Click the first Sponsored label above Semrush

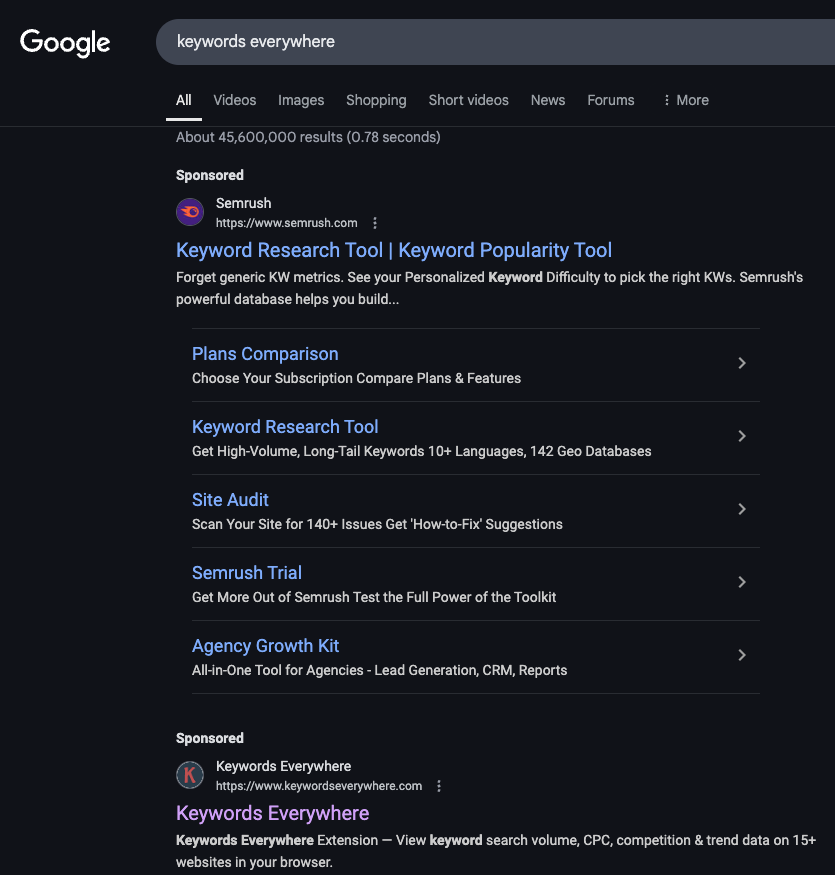point(210,175)
